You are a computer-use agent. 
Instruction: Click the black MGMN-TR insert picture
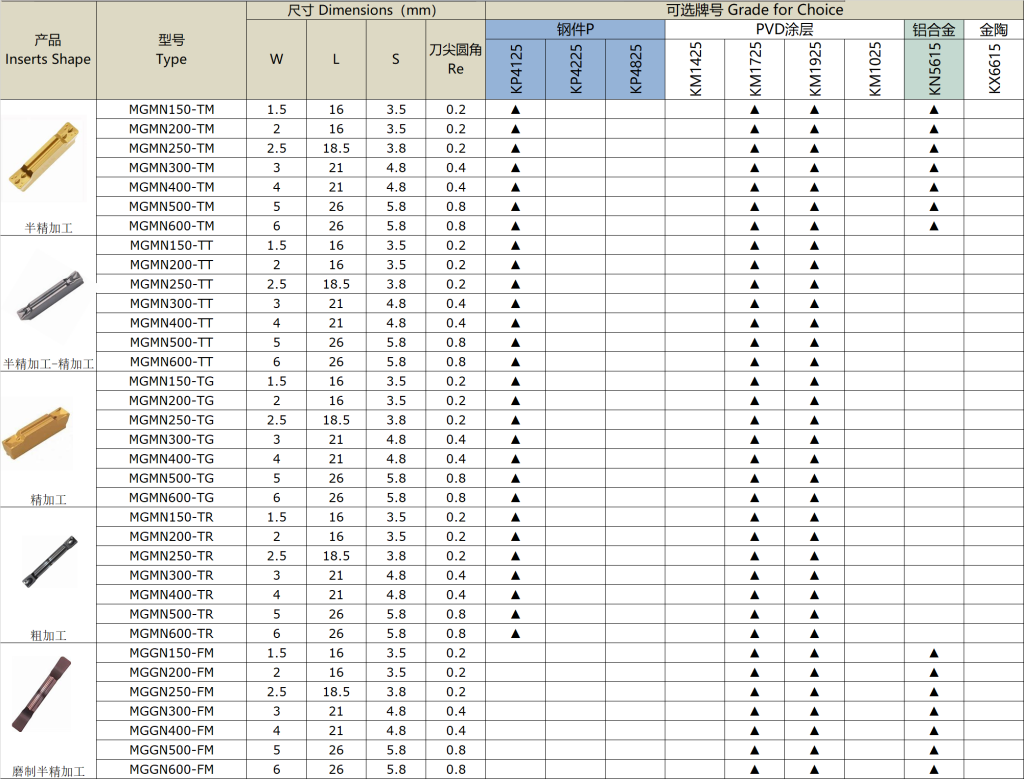click(x=50, y=561)
